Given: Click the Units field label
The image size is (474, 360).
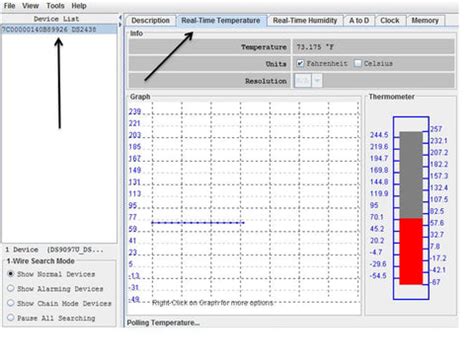Looking at the screenshot, I should coord(276,64).
